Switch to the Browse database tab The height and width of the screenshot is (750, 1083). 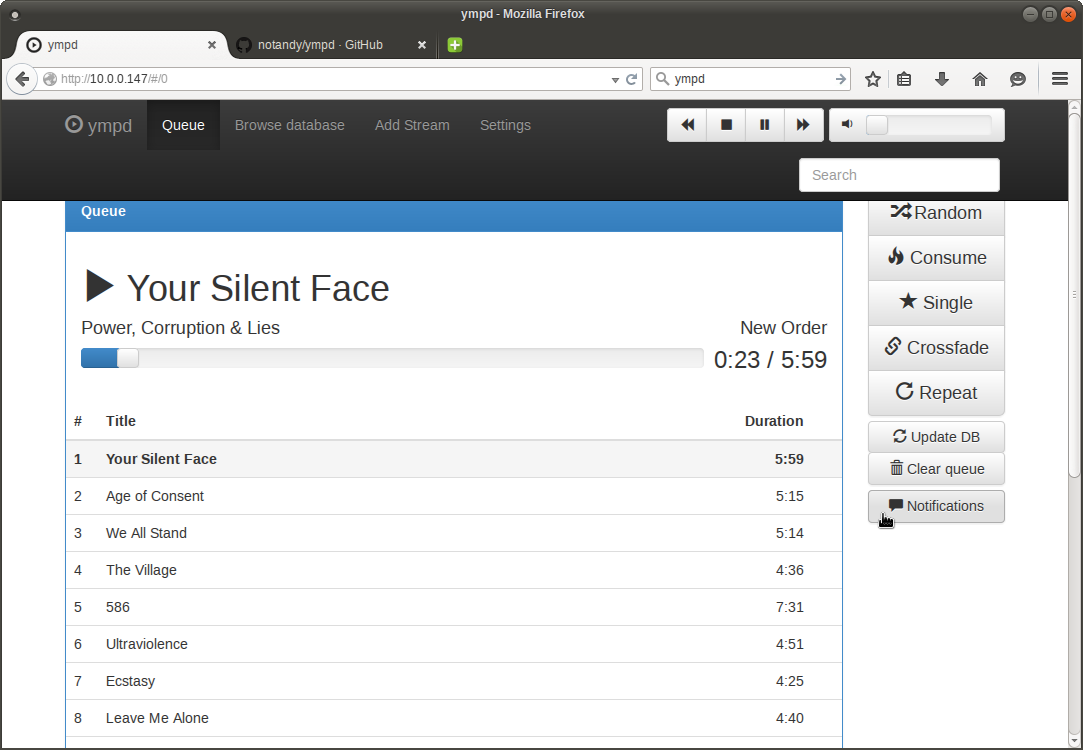tap(289, 124)
